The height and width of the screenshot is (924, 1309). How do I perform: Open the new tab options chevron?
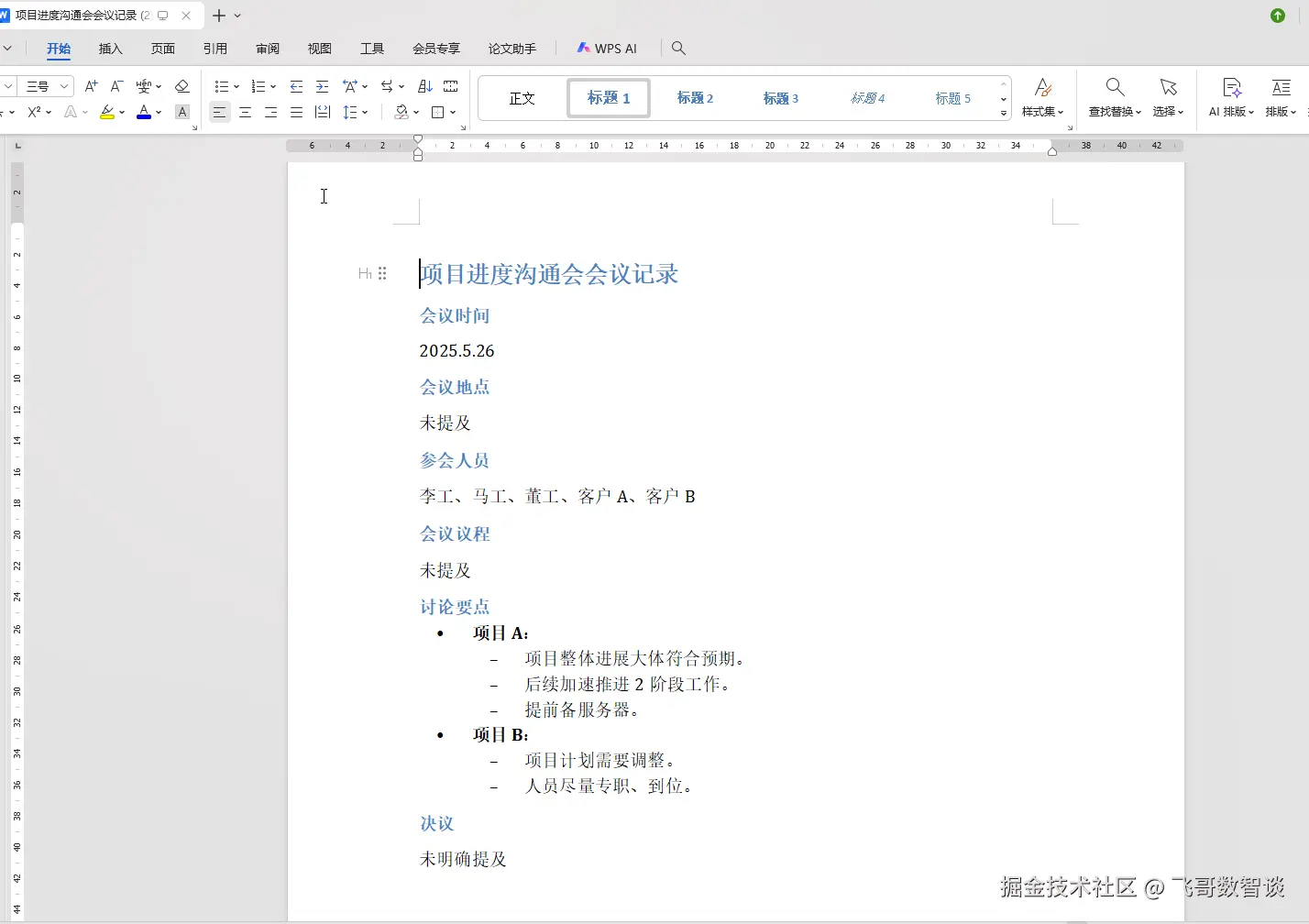click(x=237, y=16)
